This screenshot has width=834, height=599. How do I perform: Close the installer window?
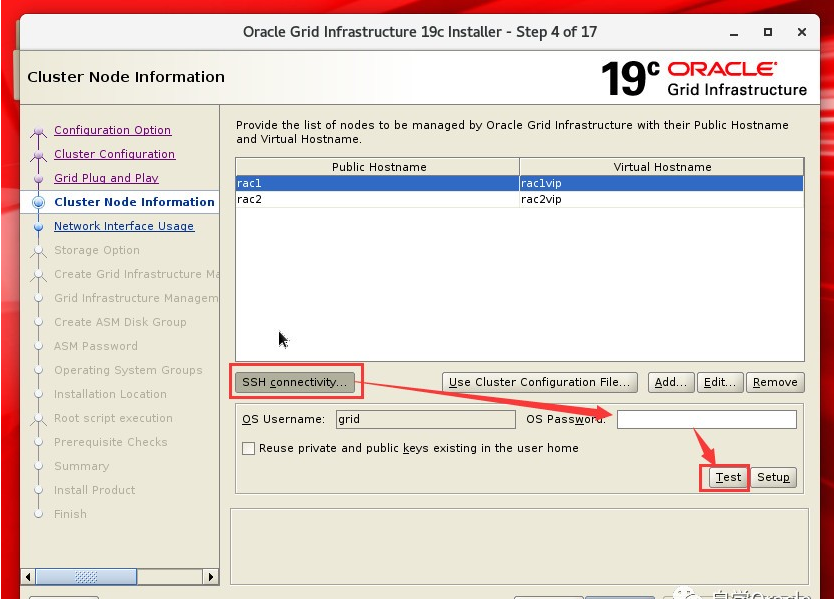tap(802, 32)
